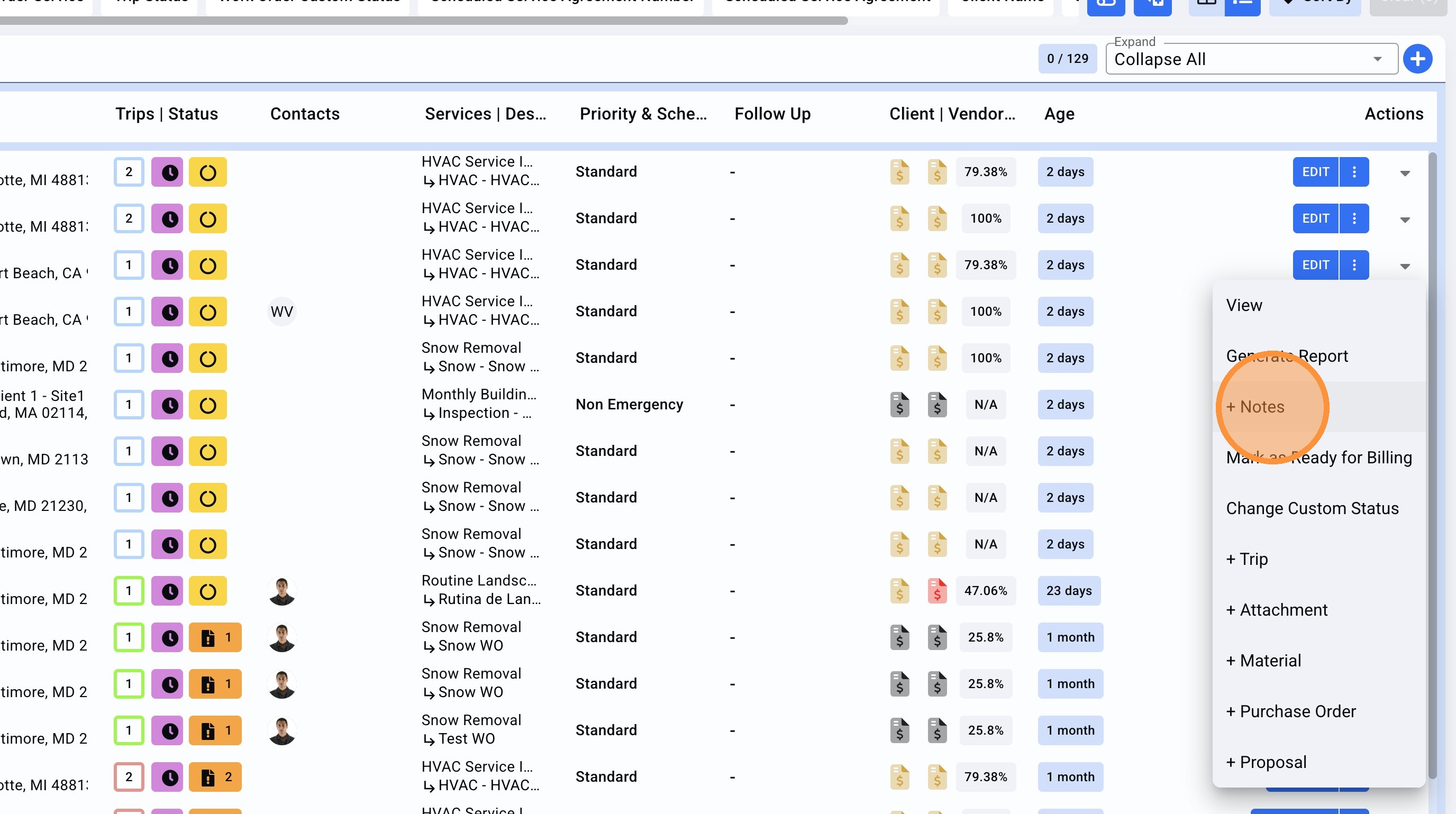Image resolution: width=1456 pixels, height=814 pixels.
Task: Click the yellow in-progress circle icon in second row
Action: (207, 218)
